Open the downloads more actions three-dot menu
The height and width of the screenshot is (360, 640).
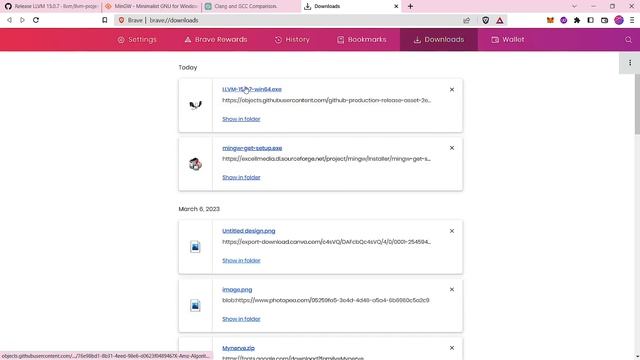(x=630, y=63)
